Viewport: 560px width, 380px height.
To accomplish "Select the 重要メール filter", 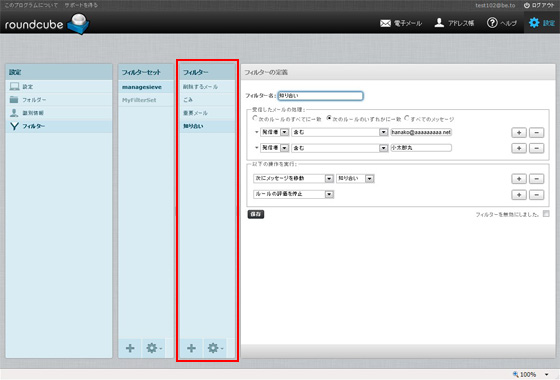I will 207,113.
